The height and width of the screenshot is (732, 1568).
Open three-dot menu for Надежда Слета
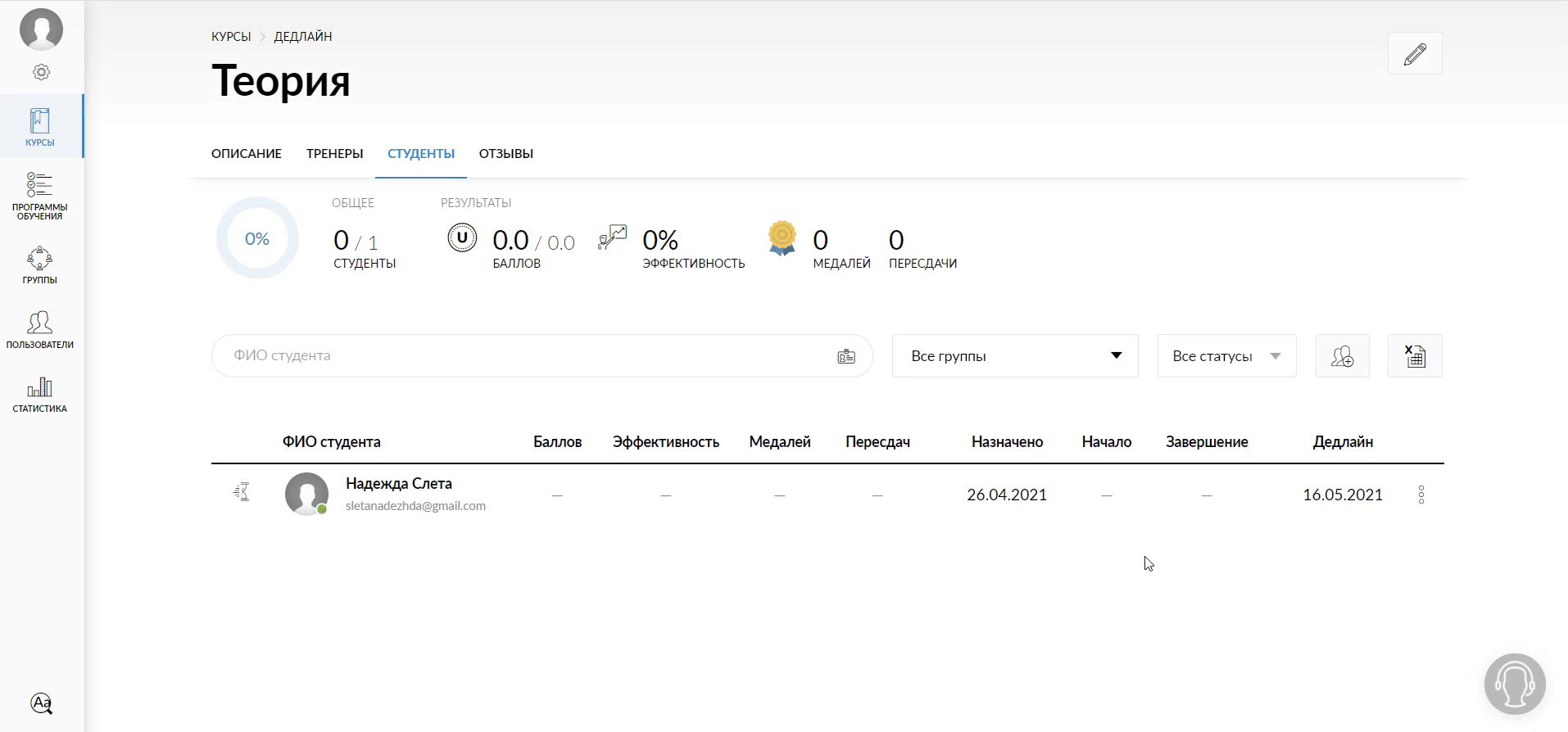[1421, 495]
